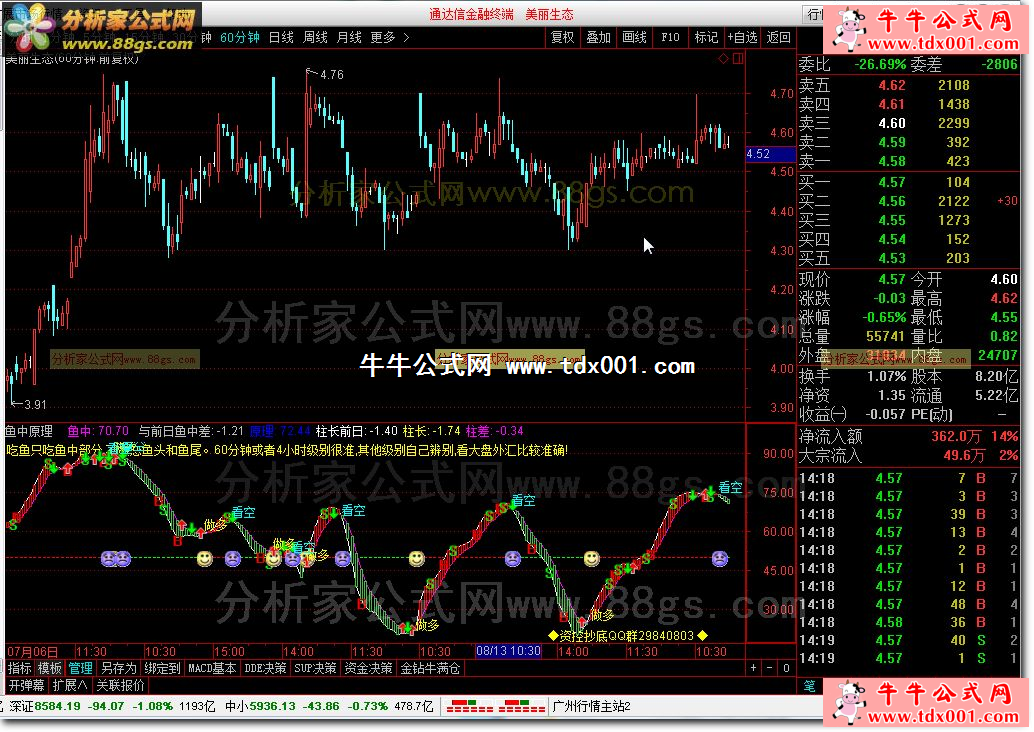Select the MACD基本 indicator tab
The height and width of the screenshot is (732, 1034).
(x=212, y=668)
